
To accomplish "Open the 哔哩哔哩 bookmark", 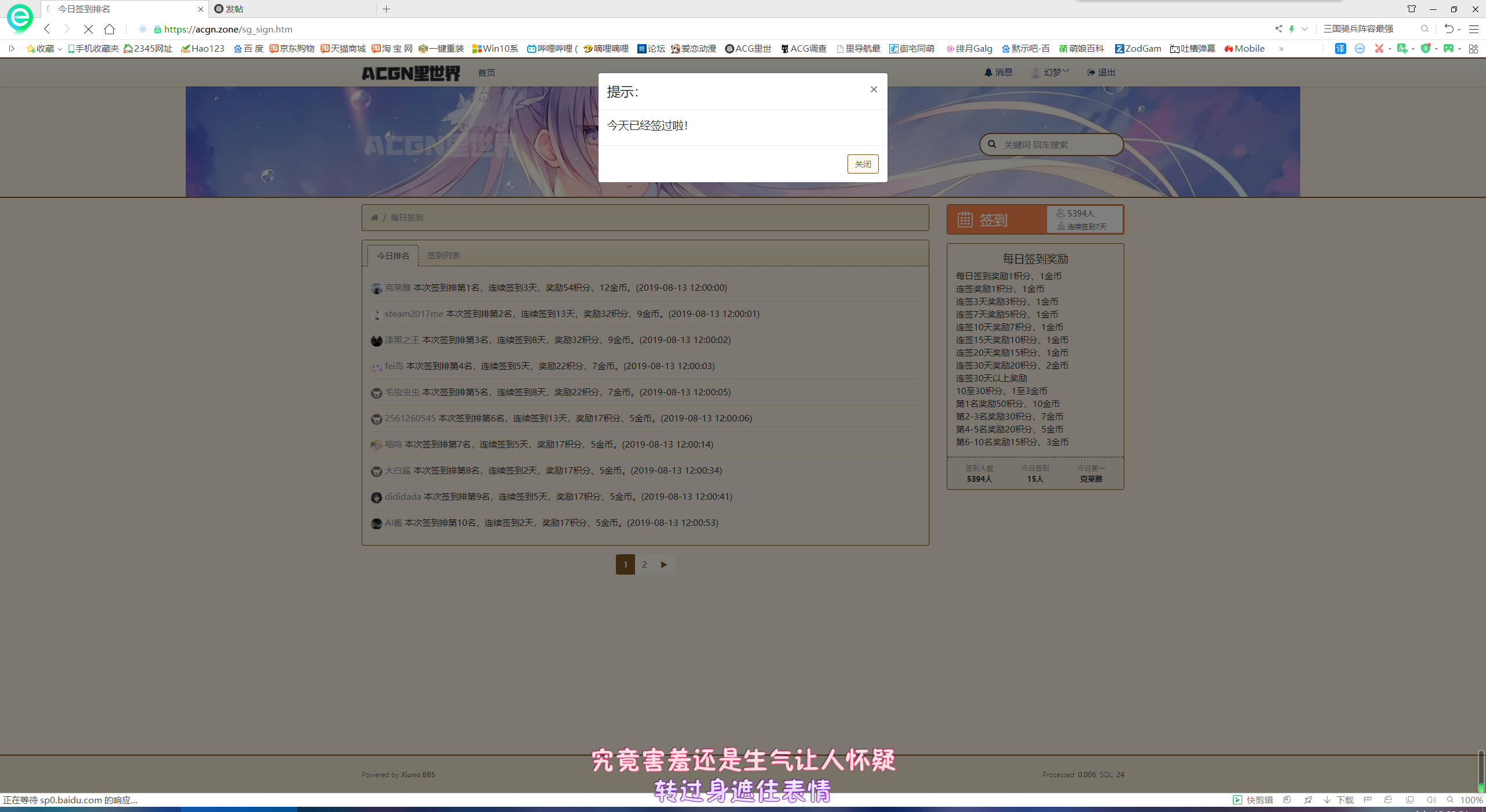I will click(552, 49).
